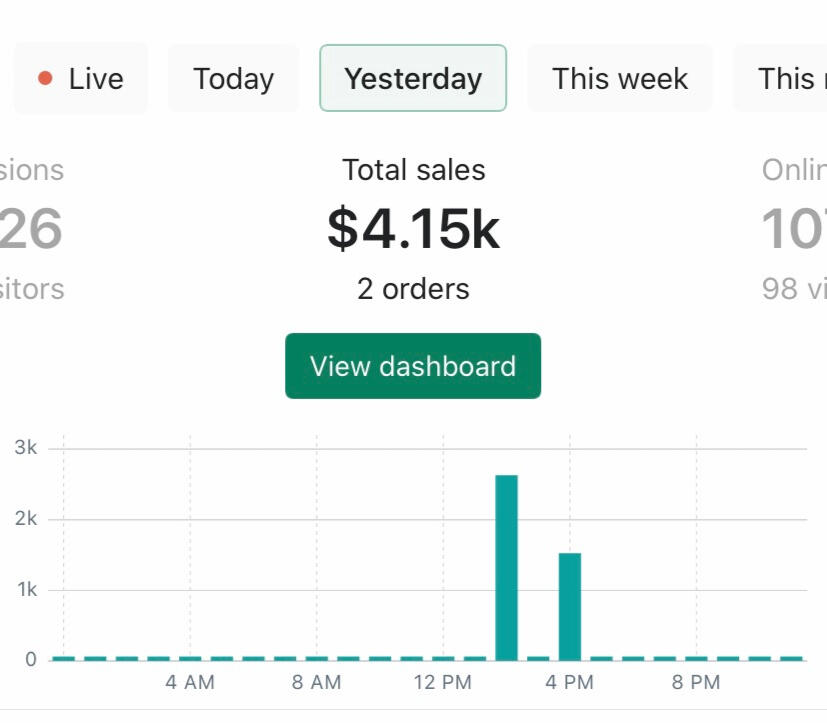Tap the 2 orders text
Screen dimensions: 827x723
point(413,289)
